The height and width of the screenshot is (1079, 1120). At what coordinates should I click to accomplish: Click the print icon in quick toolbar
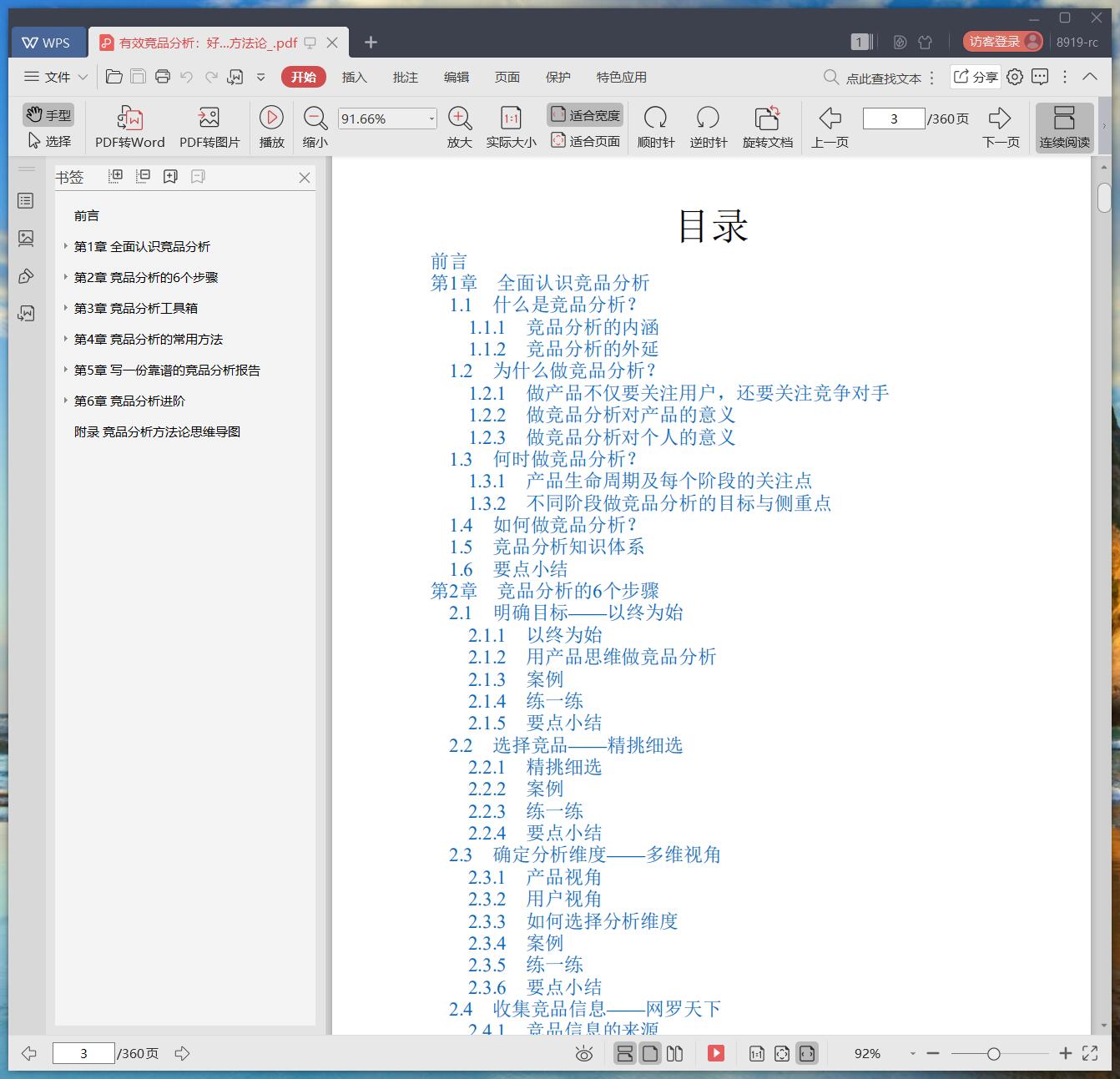click(163, 77)
